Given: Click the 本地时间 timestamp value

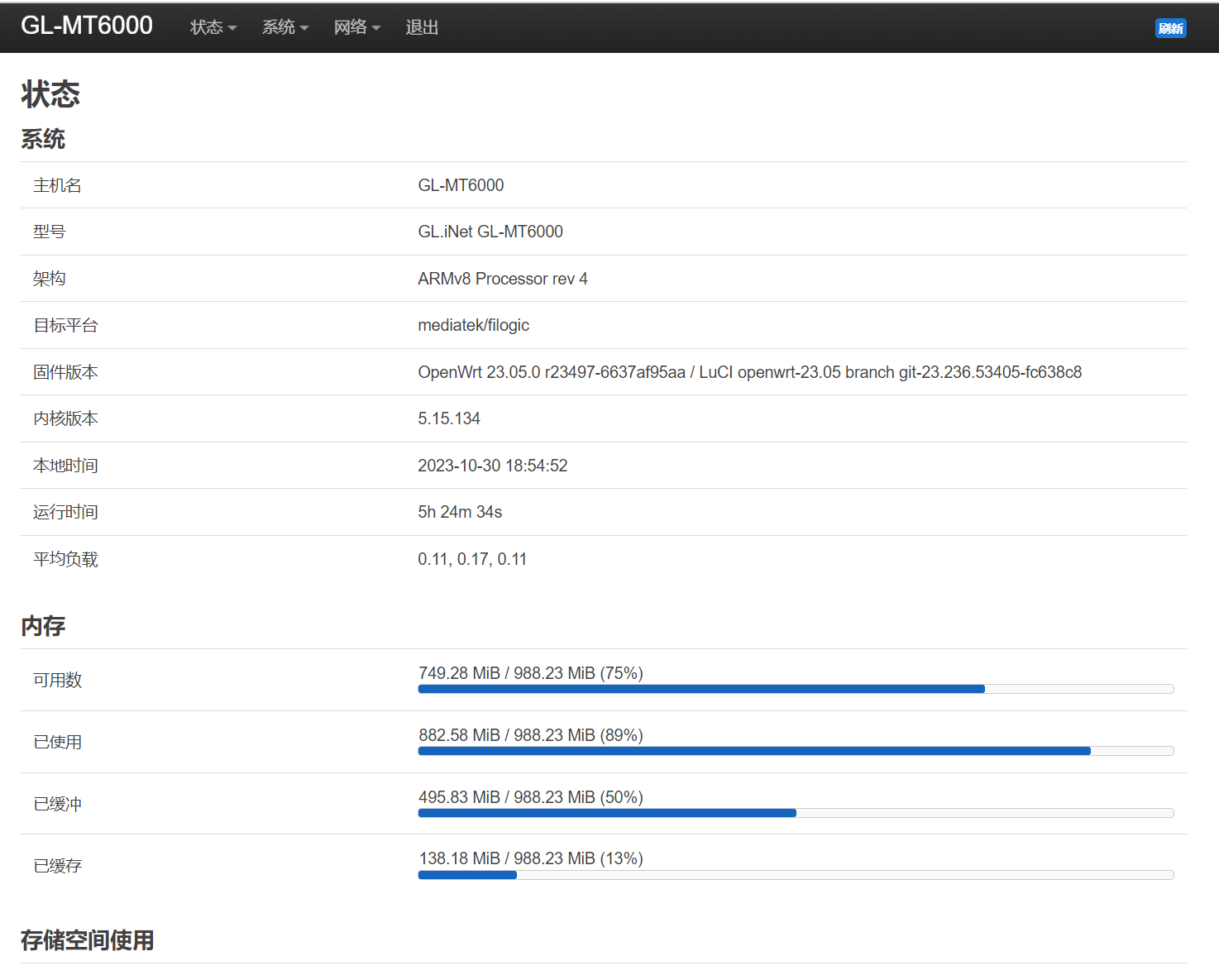Looking at the screenshot, I should pos(492,466).
